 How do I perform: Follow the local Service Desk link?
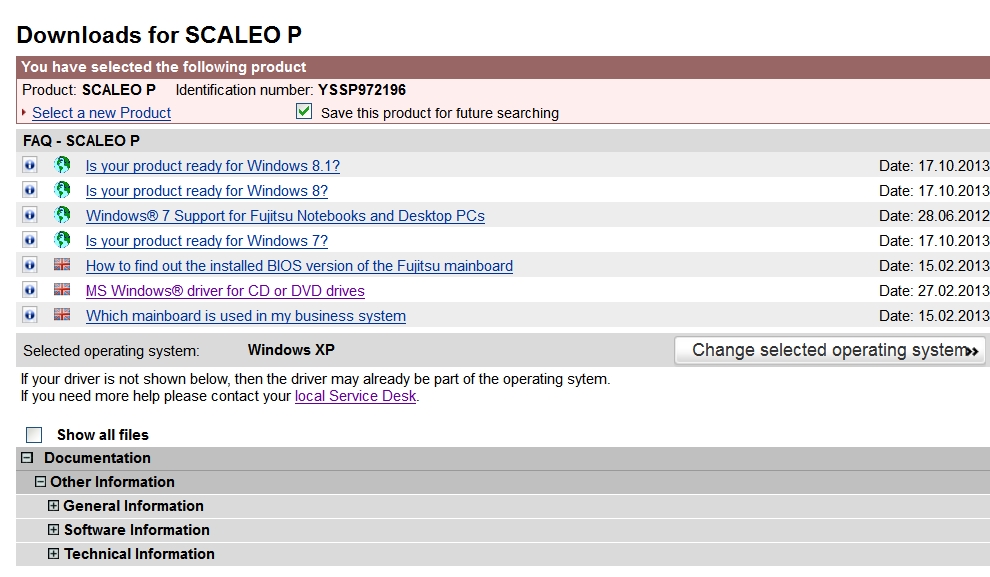point(355,396)
